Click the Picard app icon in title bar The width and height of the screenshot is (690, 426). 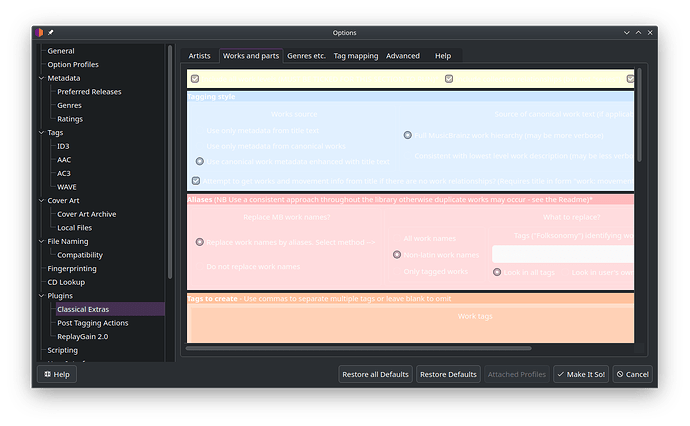39,33
